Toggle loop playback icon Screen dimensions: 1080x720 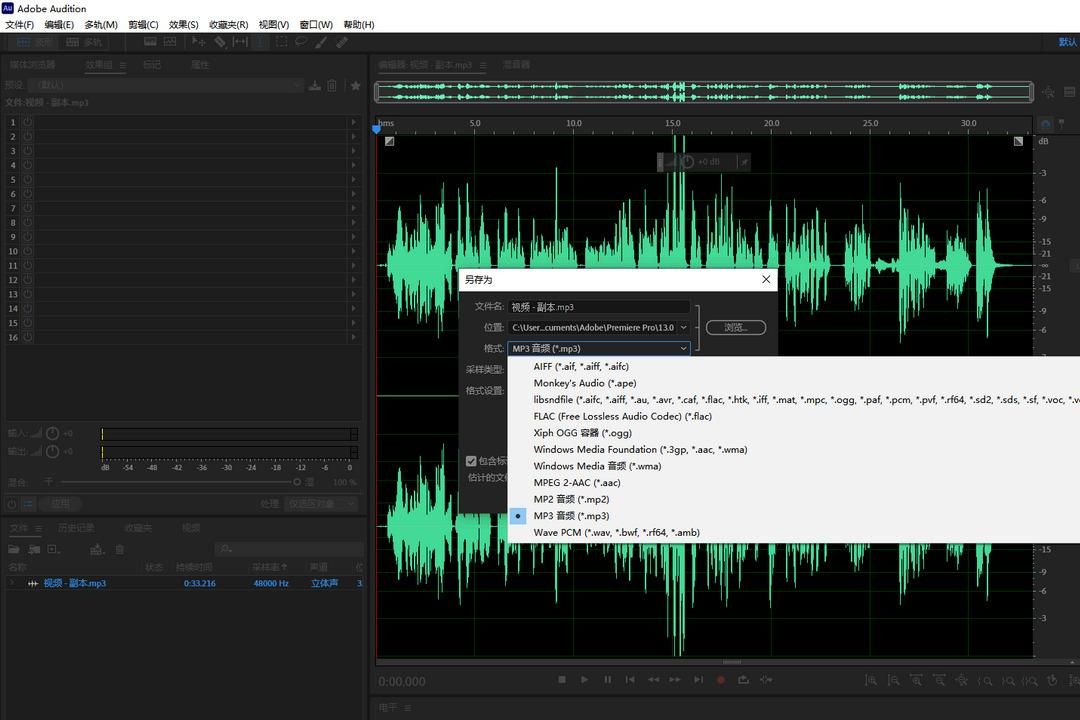(743, 679)
